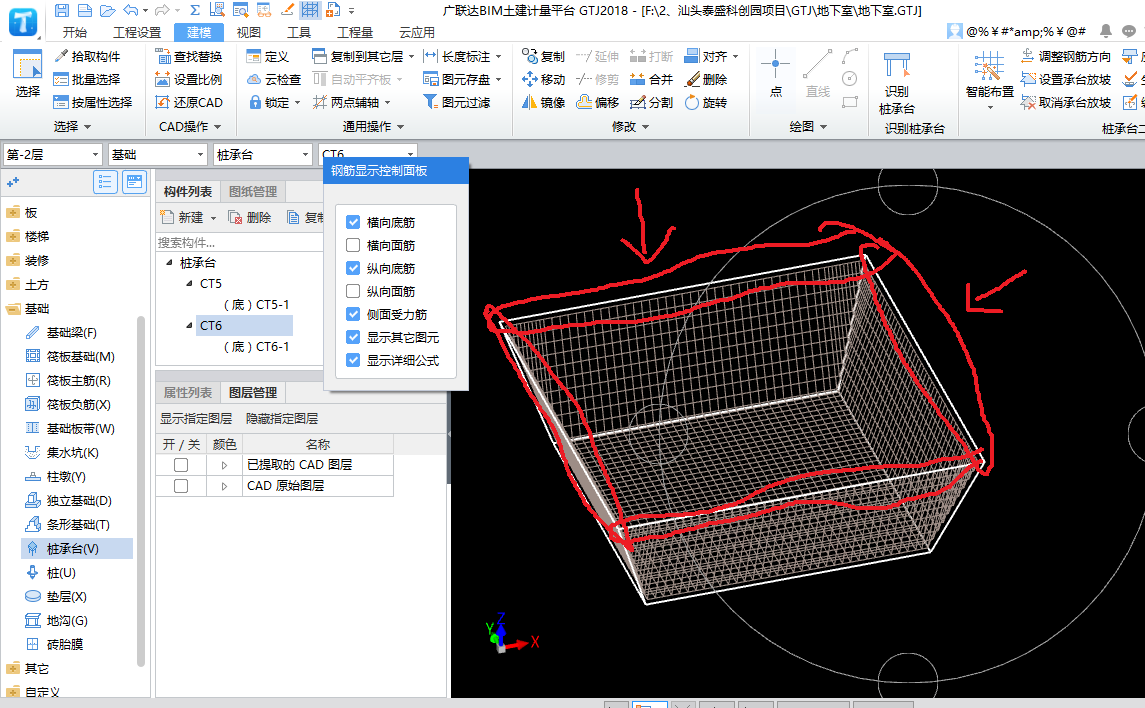The width and height of the screenshot is (1145, 708).
Task: Restore the drawing with 还原CAD
Action: [188, 102]
